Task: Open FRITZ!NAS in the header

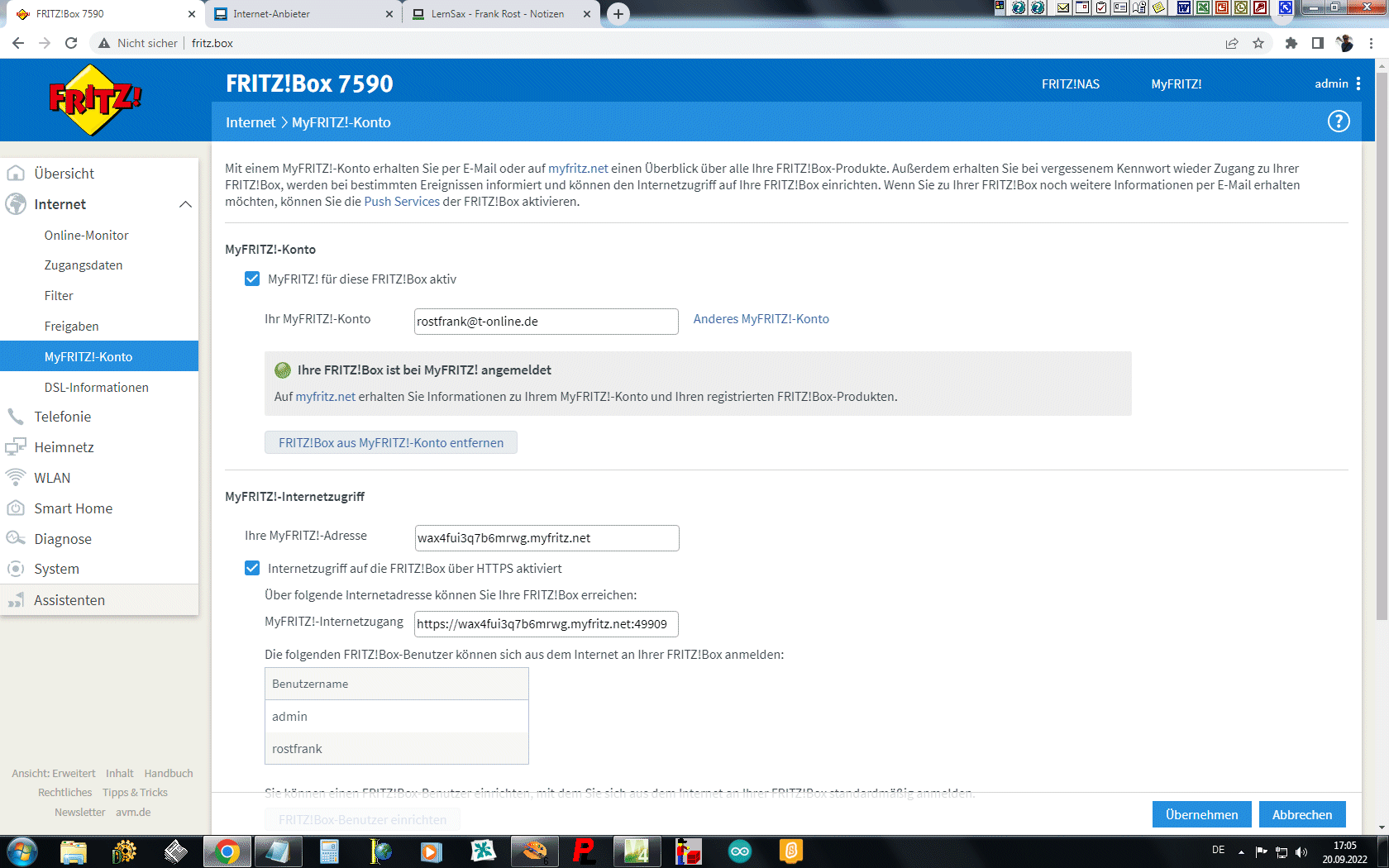Action: click(1071, 83)
